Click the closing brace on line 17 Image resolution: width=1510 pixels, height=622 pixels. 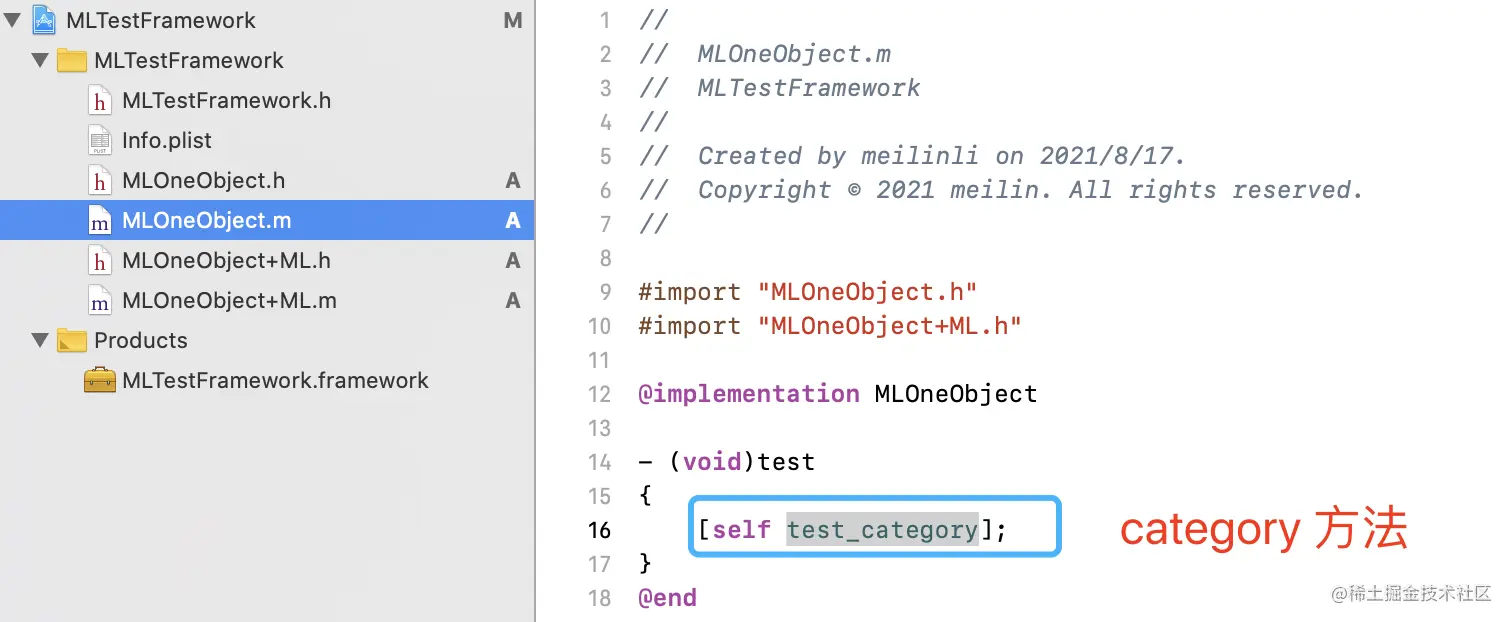point(645,563)
